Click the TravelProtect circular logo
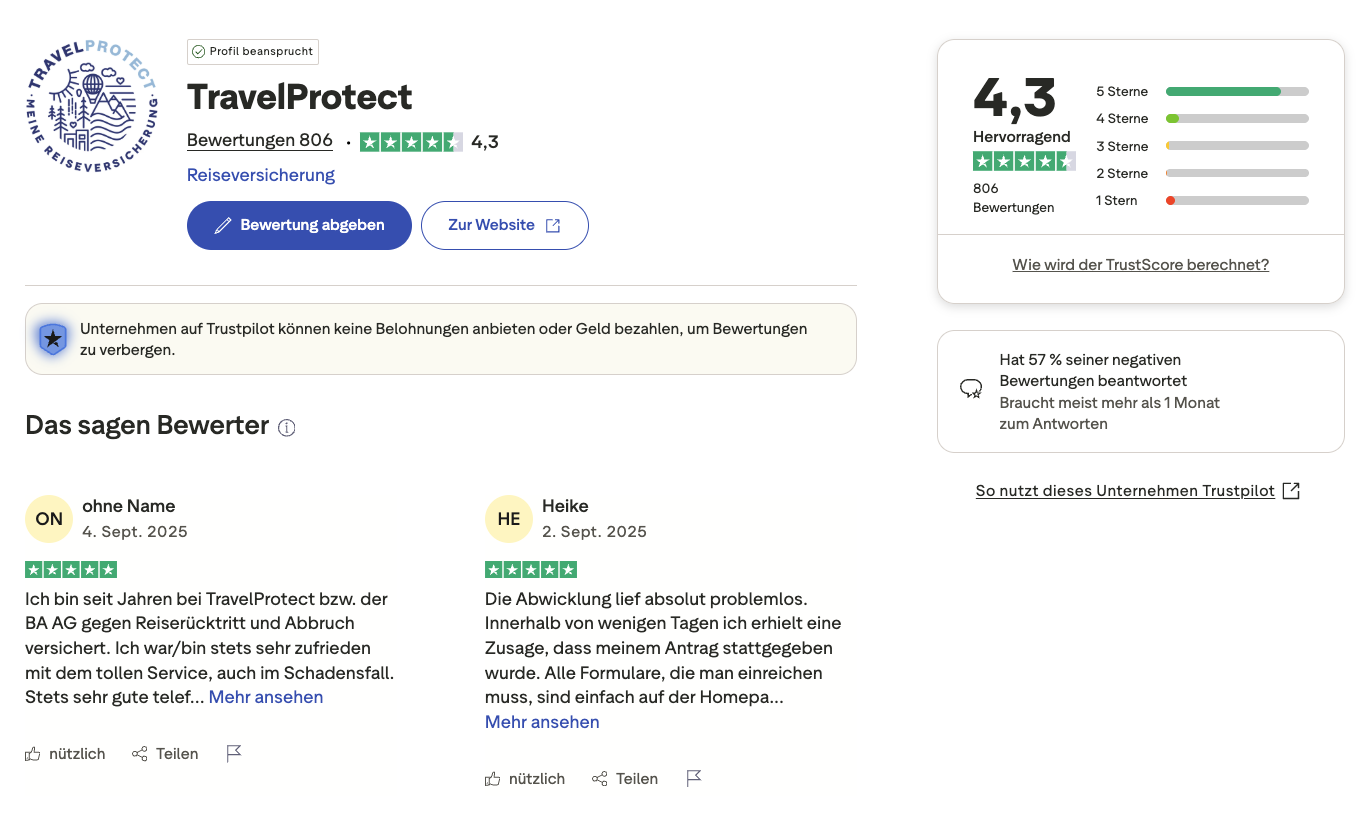1367x819 pixels. pyautogui.click(x=91, y=105)
